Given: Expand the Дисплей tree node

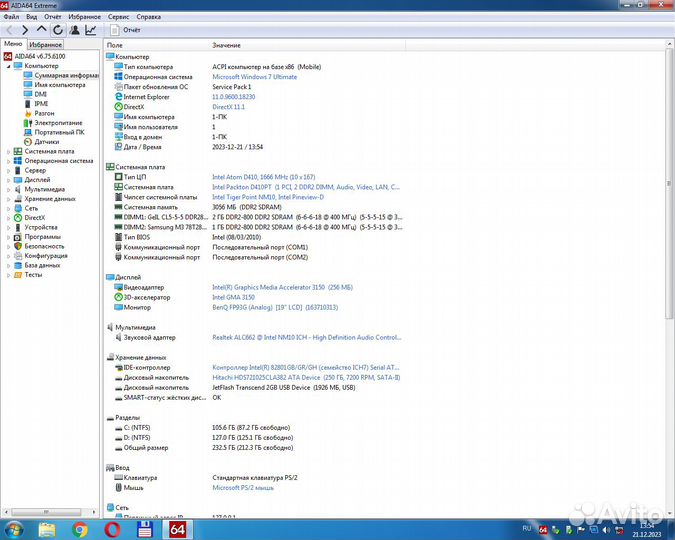Looking at the screenshot, I should [x=8, y=180].
